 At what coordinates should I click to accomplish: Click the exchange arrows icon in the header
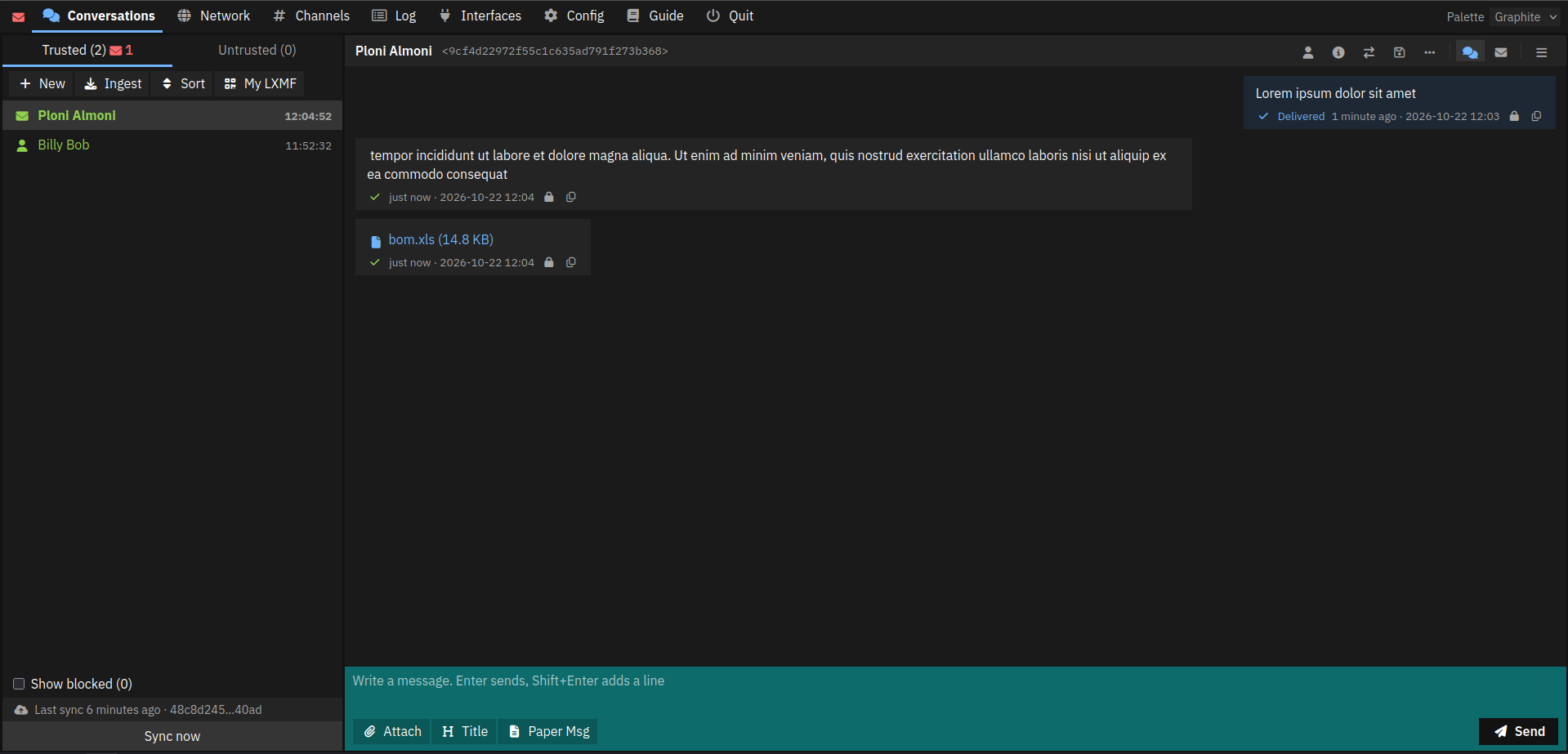[x=1369, y=52]
